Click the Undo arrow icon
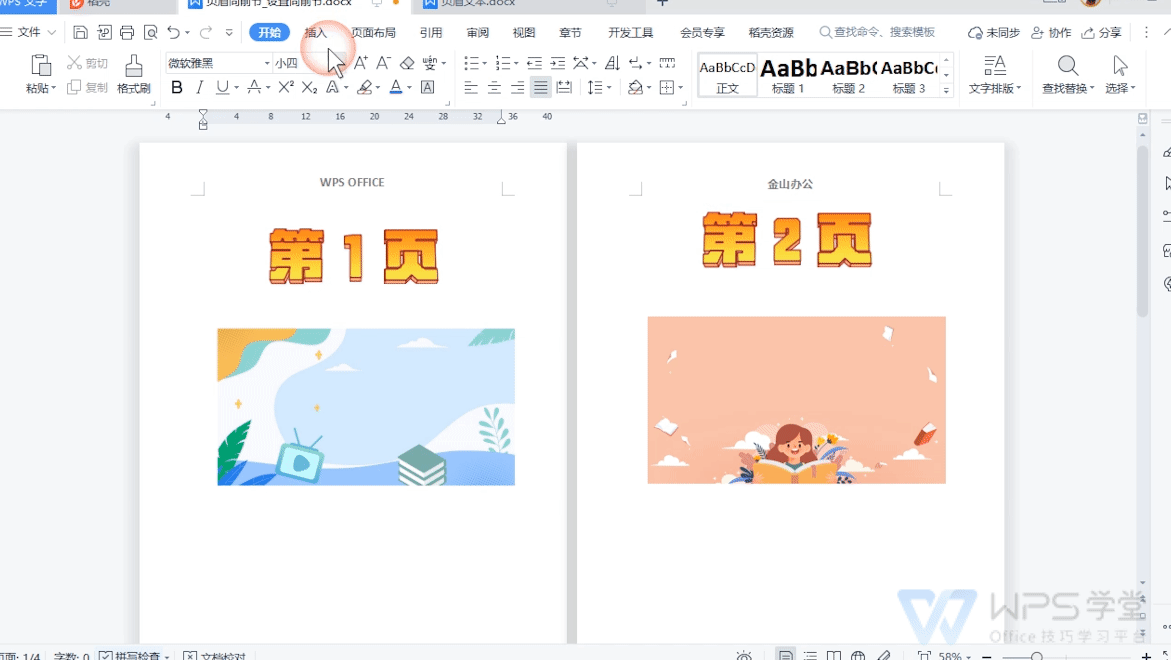The height and width of the screenshot is (660, 1171). click(173, 32)
